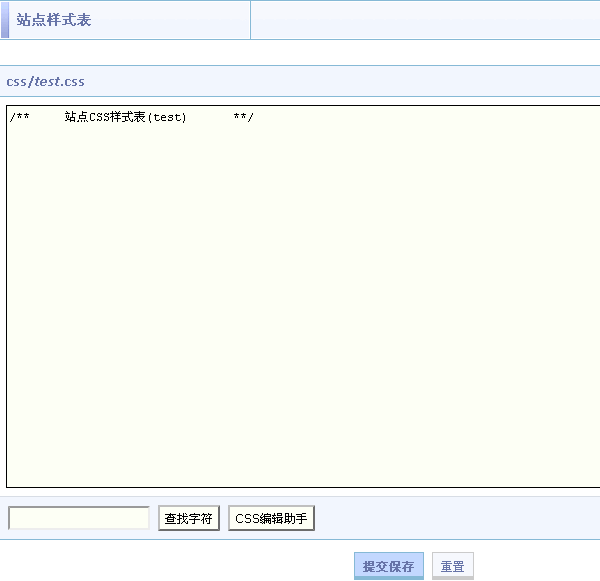Place cursor at the opening /** marker
The width and height of the screenshot is (600, 581).
pyautogui.click(x=19, y=118)
